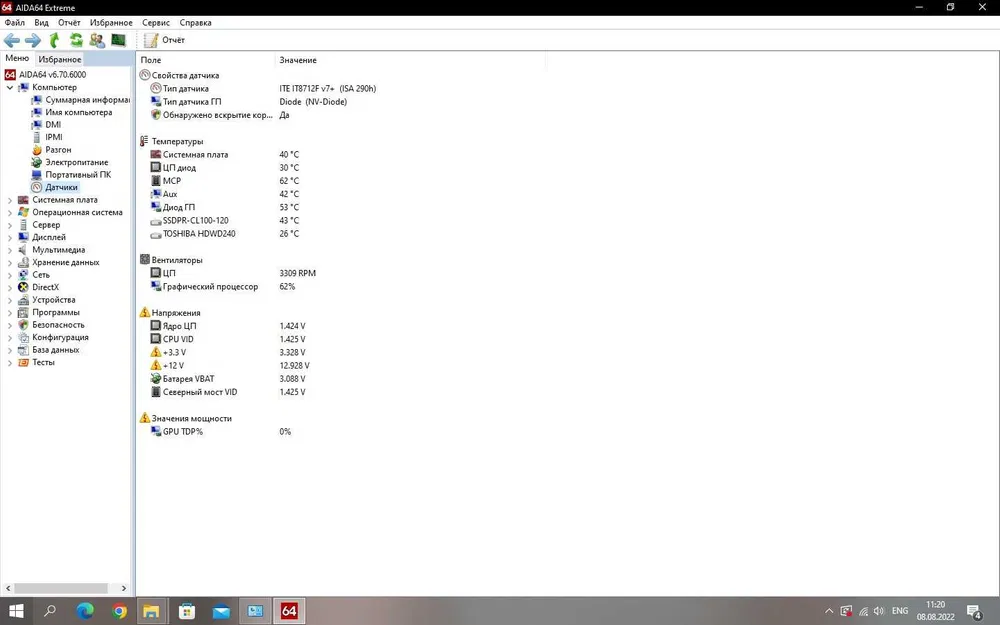Click the DMI tree item icon
The image size is (1000, 625).
tap(36, 125)
